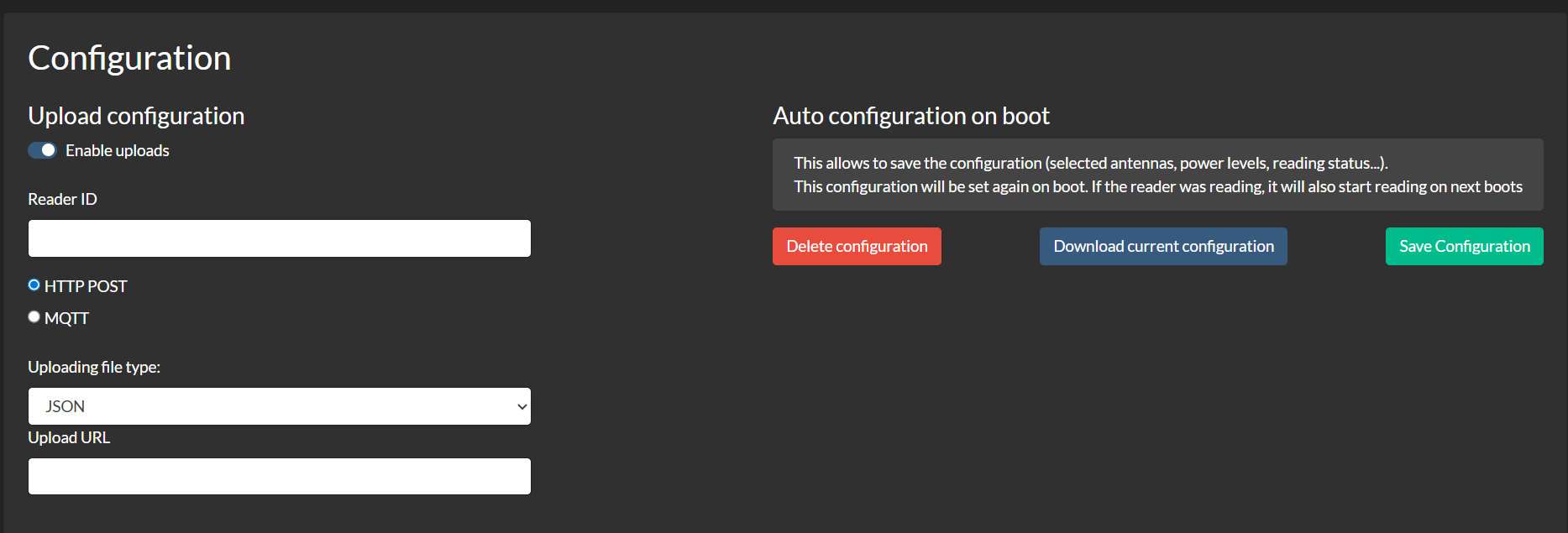Click the 'Reader ID' field label

(x=62, y=199)
